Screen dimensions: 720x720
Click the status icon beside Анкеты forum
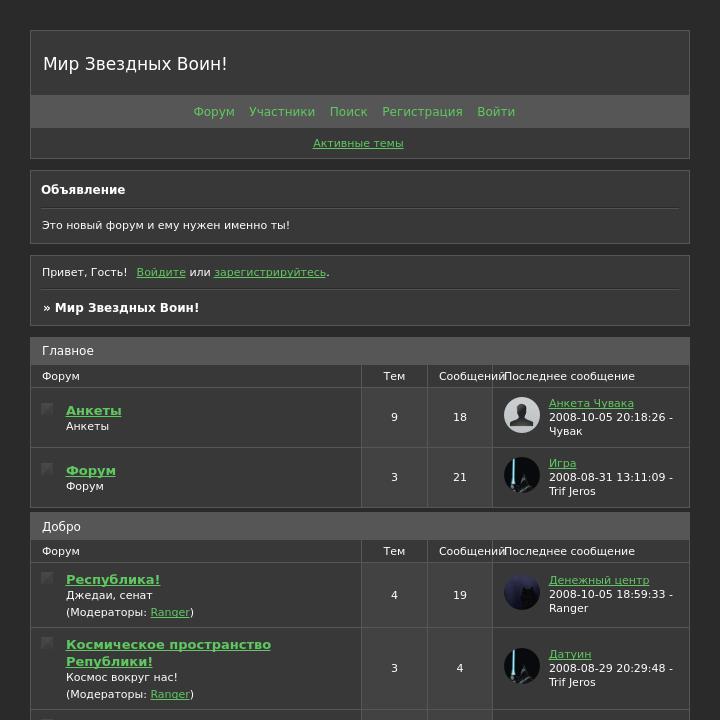click(47, 409)
